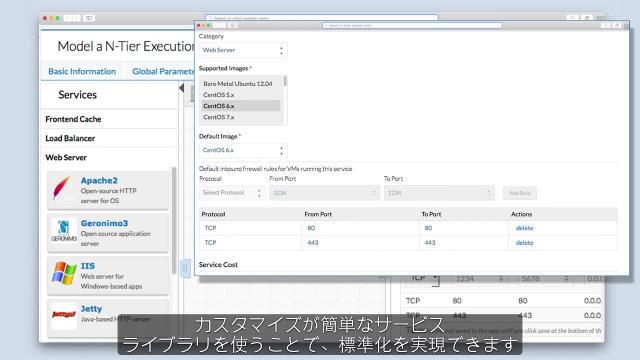
Task: Open the Apache2 service title link
Action: [x=99, y=180]
